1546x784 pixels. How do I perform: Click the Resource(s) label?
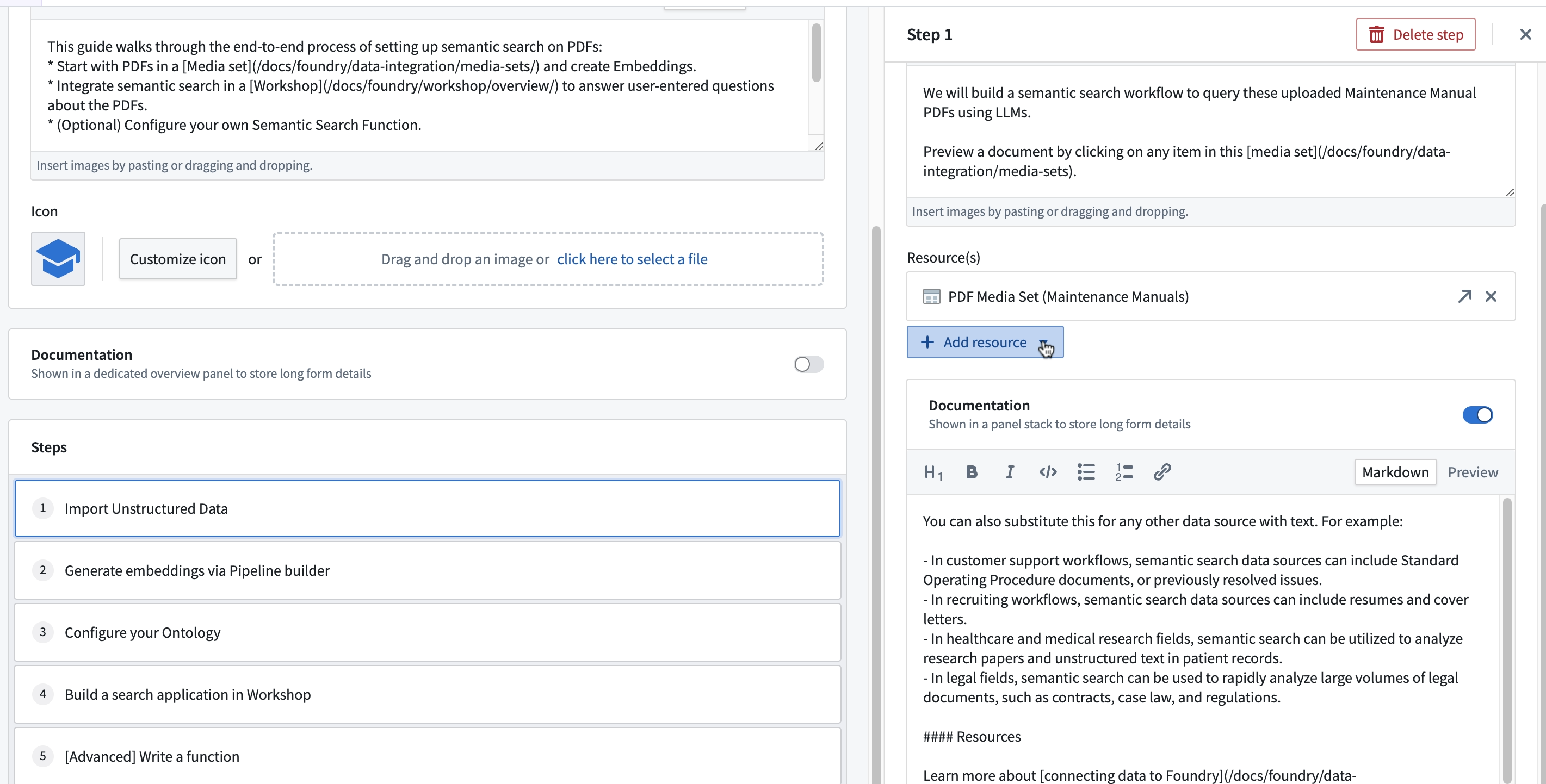pyautogui.click(x=943, y=257)
